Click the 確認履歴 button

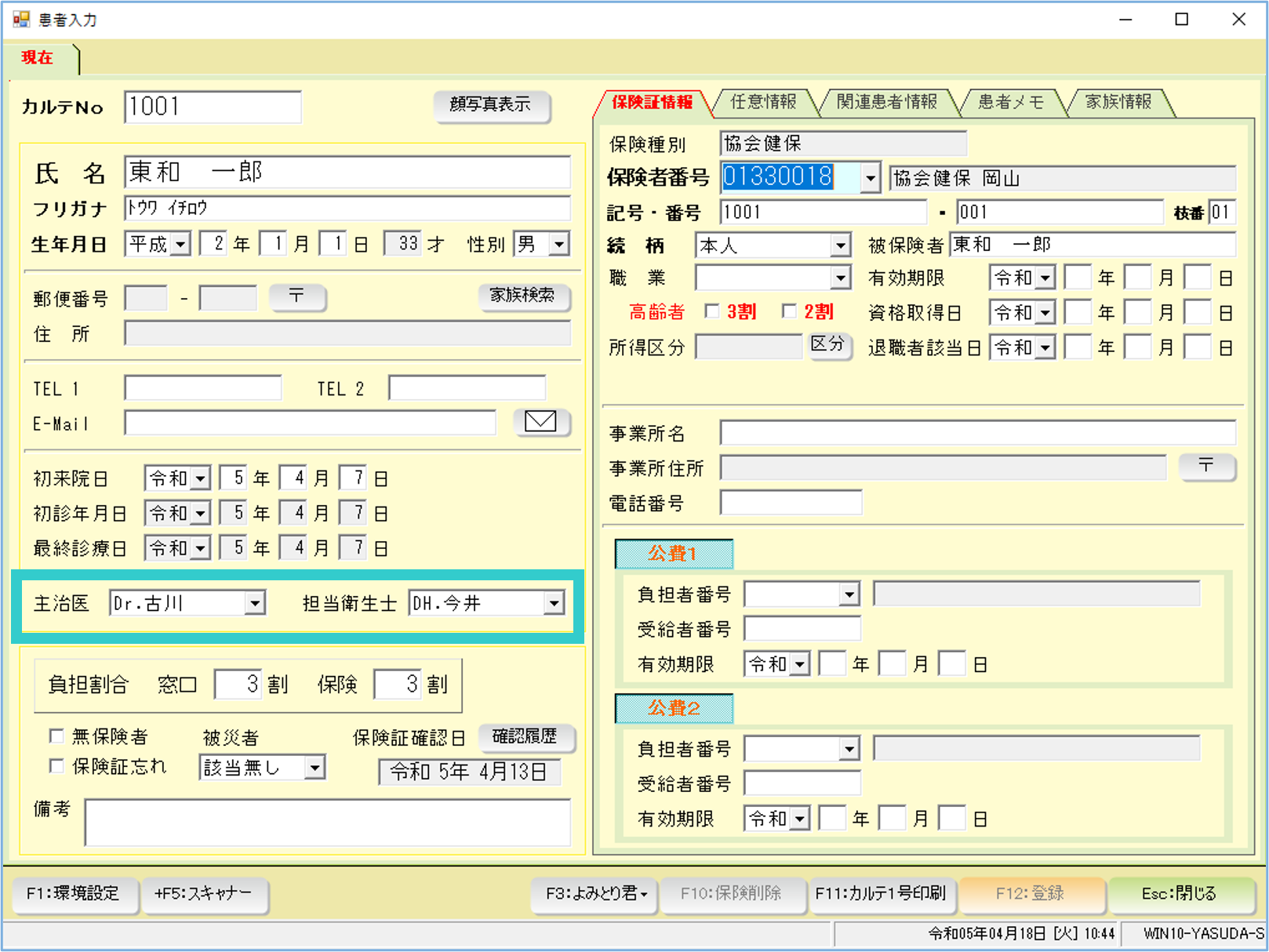[525, 737]
